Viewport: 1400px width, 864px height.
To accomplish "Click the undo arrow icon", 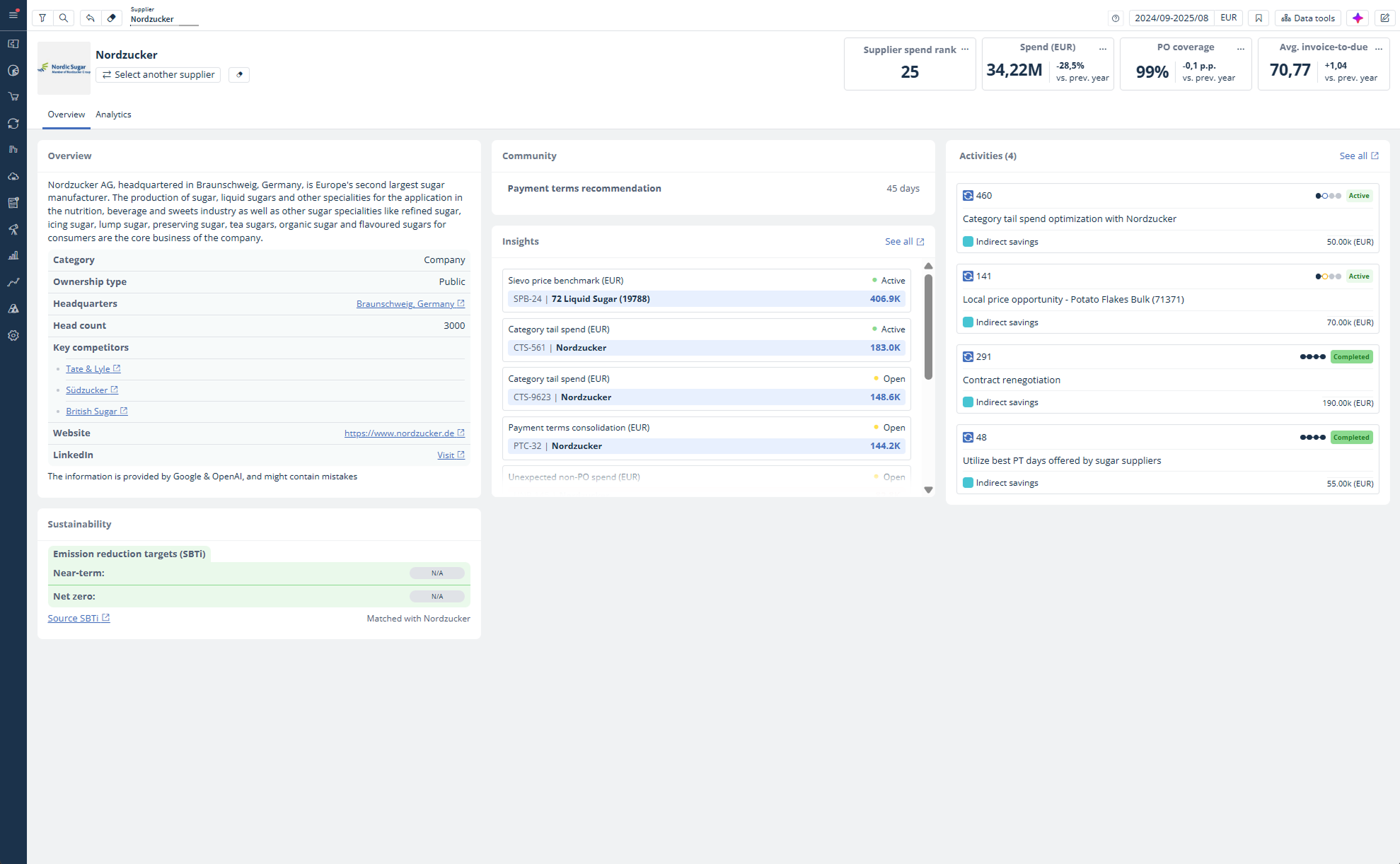I will tap(90, 18).
